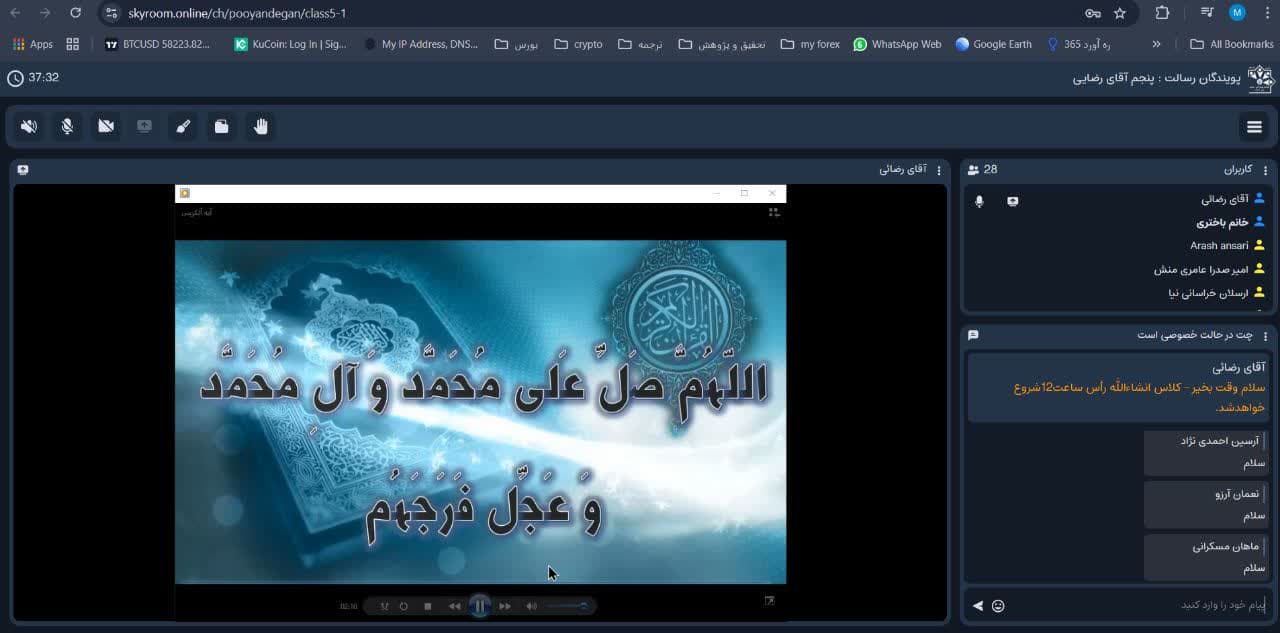Screen dimensions: 1280x633
Task: Turn on the webcam in toolbar
Action: pyautogui.click(x=106, y=127)
